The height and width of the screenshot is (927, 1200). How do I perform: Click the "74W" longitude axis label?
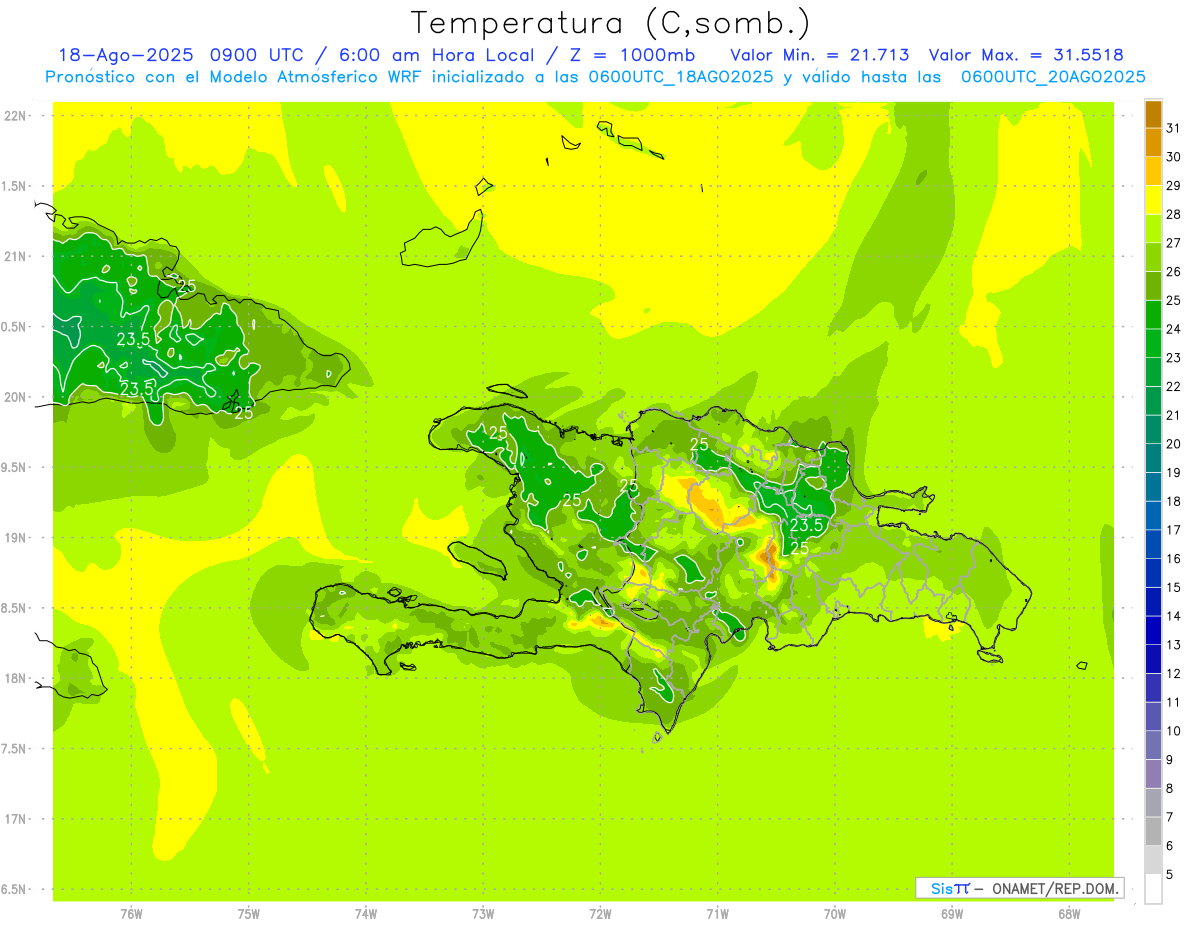pos(366,913)
